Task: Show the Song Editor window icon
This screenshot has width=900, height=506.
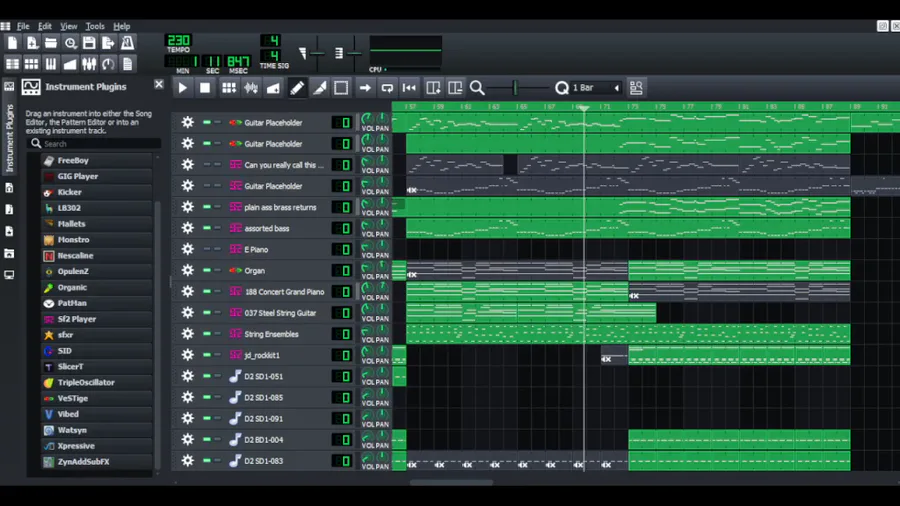Action: click(12, 64)
